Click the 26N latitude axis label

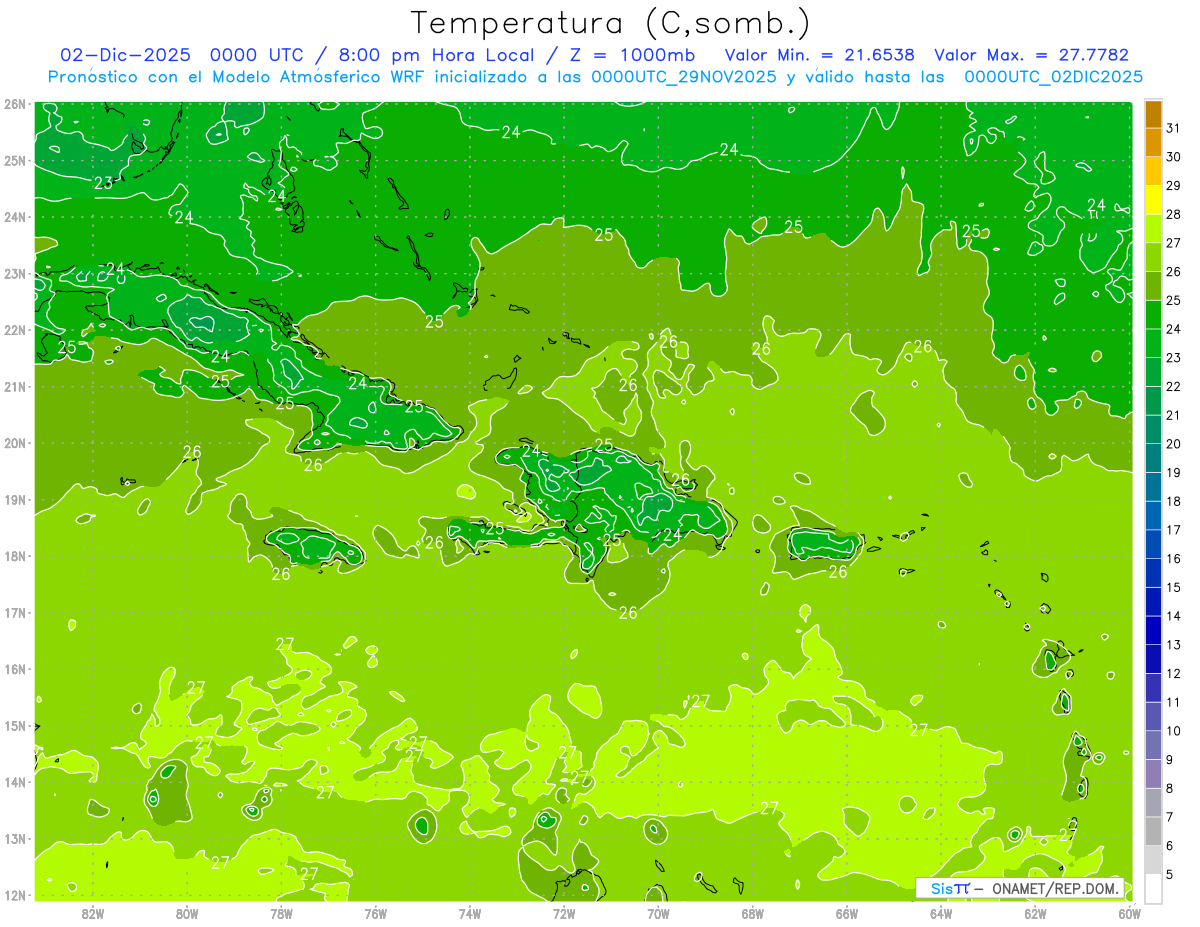point(15,104)
